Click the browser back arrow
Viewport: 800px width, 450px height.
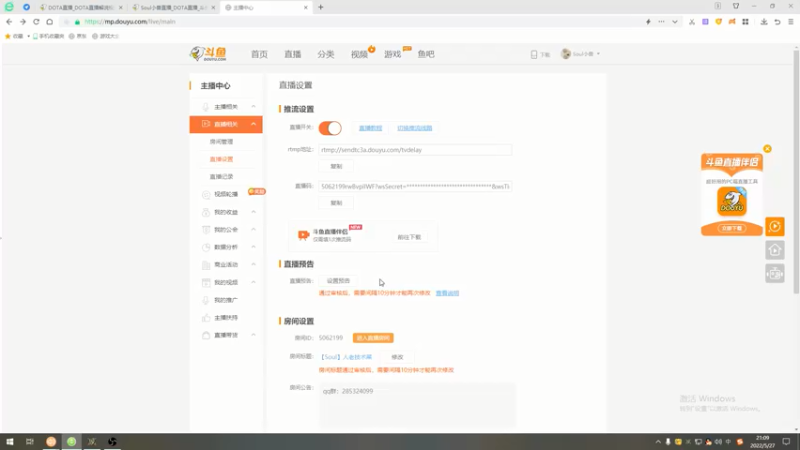coord(9,22)
